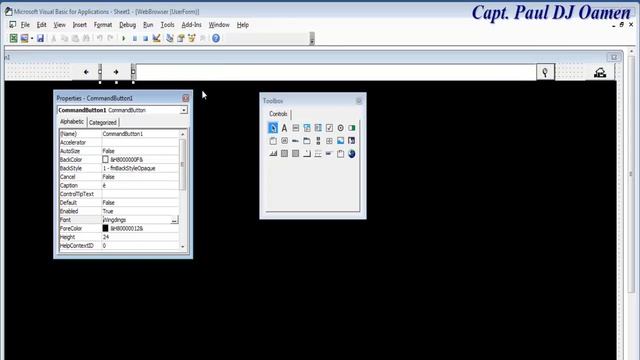
Task: Click Properties panel scrollbar up arrow
Action: click(182, 134)
